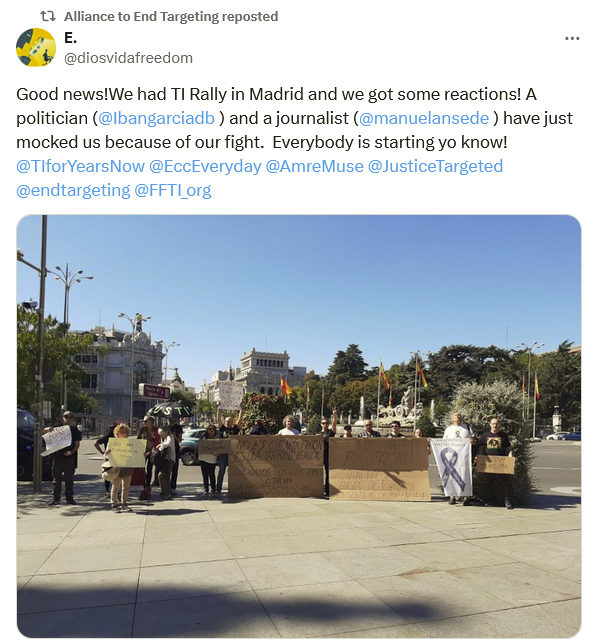Open the three-dot more options menu
The height and width of the screenshot is (642, 598).
[572, 38]
